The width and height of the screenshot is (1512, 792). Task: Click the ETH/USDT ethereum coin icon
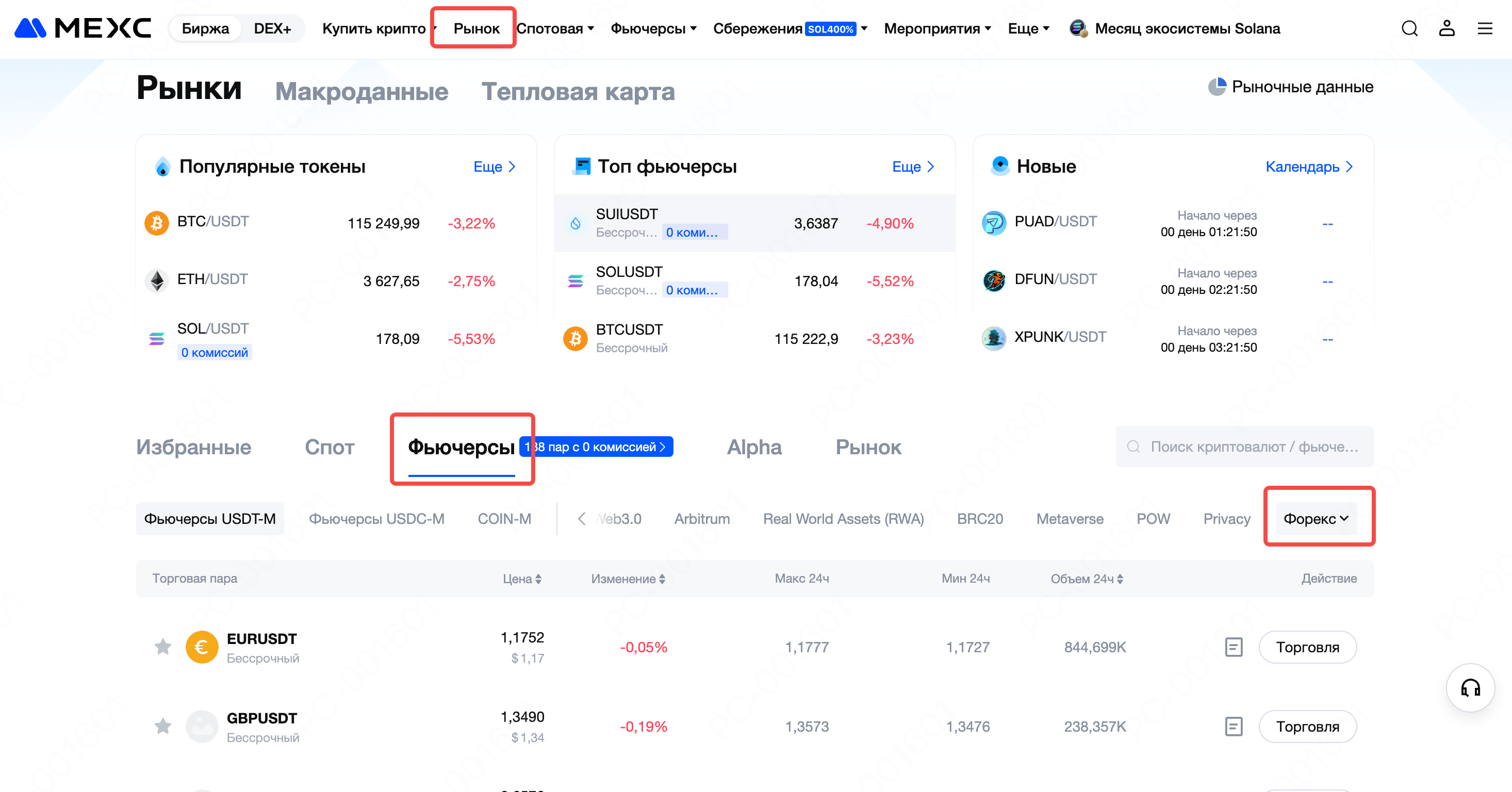coord(157,280)
